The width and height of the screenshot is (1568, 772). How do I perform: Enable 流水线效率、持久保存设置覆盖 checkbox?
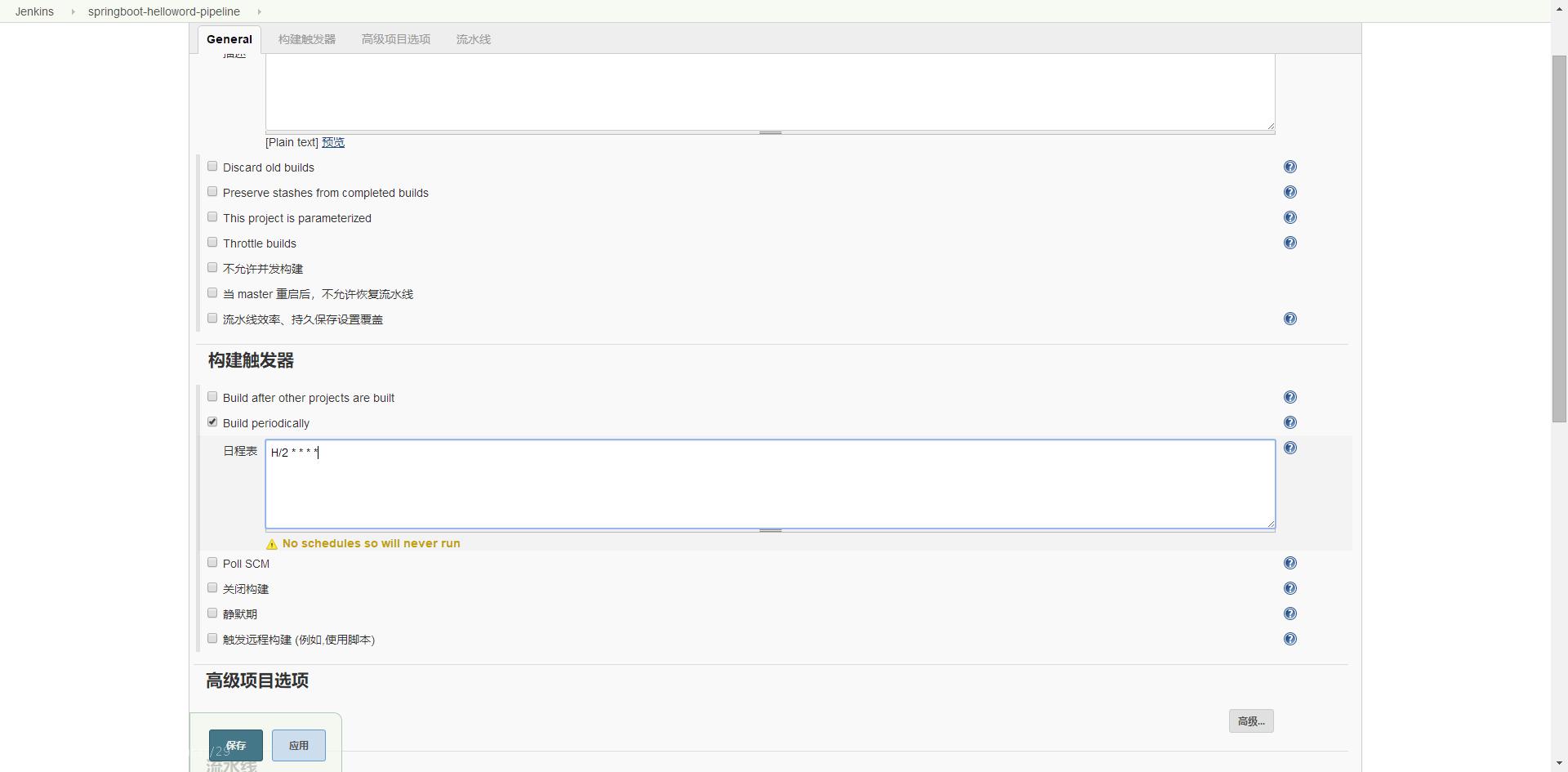212,319
